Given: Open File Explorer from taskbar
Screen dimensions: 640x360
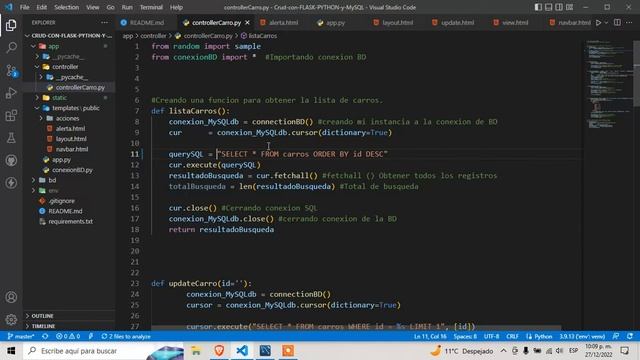Looking at the screenshot, I should coord(196,351).
